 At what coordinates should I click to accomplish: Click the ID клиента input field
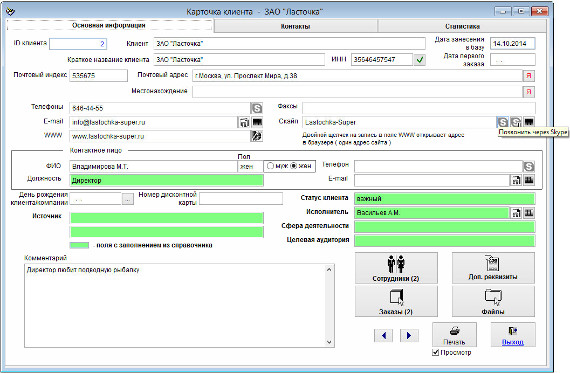(78, 44)
